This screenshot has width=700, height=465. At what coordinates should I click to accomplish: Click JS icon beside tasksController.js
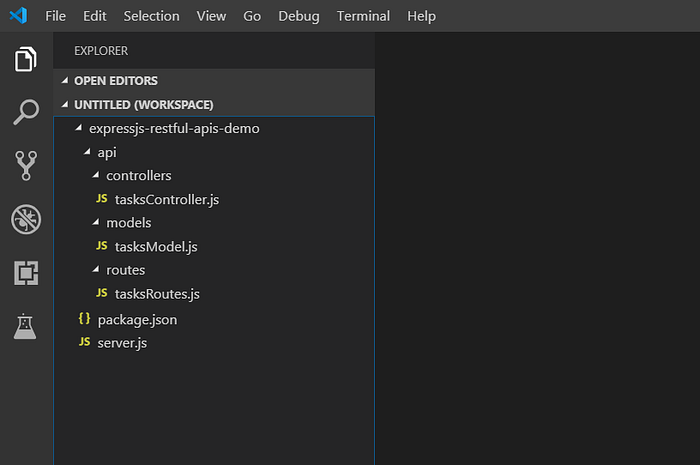coord(102,199)
